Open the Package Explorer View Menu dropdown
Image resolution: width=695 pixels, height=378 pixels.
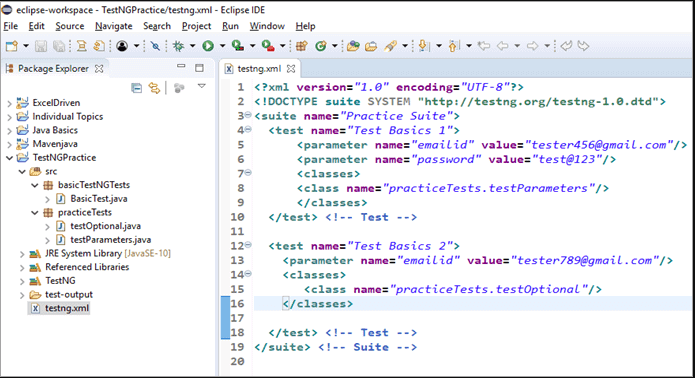pos(202,86)
